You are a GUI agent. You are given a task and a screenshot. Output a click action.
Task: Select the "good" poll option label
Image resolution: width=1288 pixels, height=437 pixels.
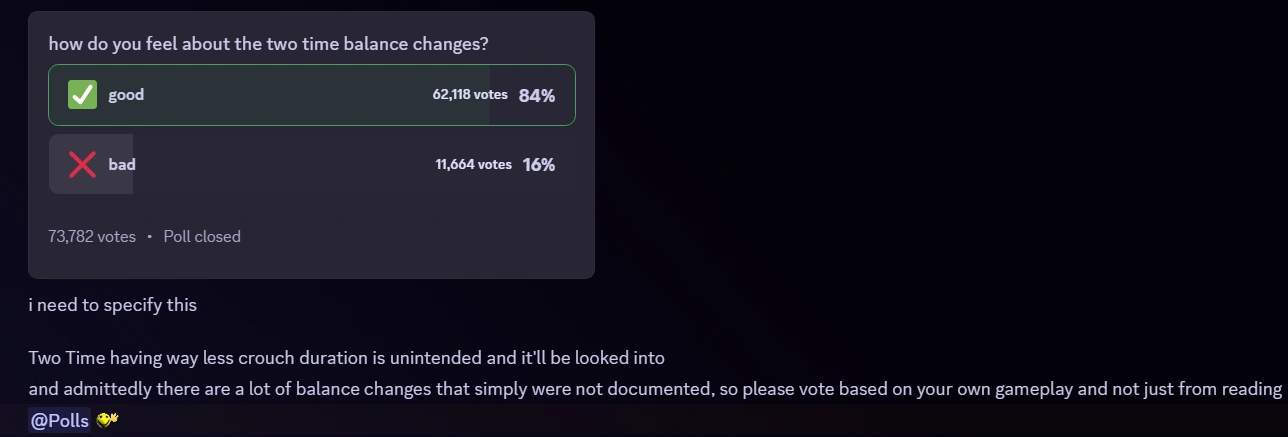pos(126,95)
